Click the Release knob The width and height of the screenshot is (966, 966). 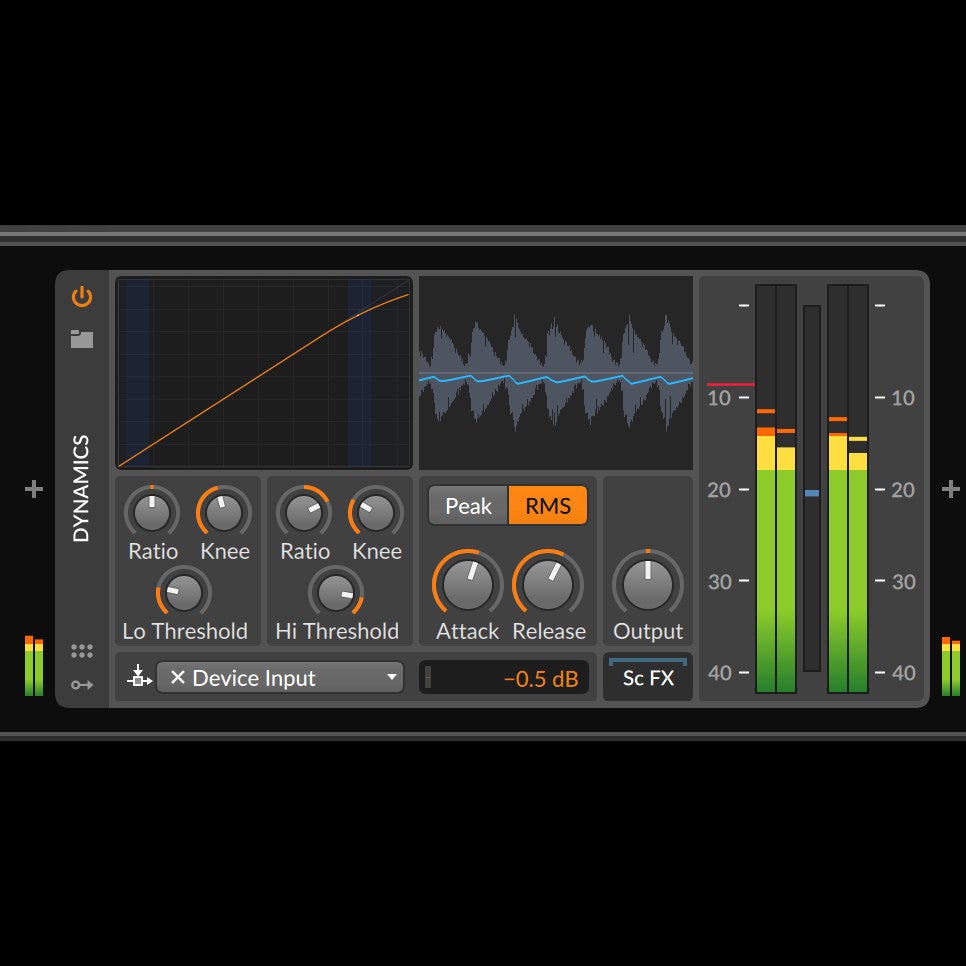(548, 584)
